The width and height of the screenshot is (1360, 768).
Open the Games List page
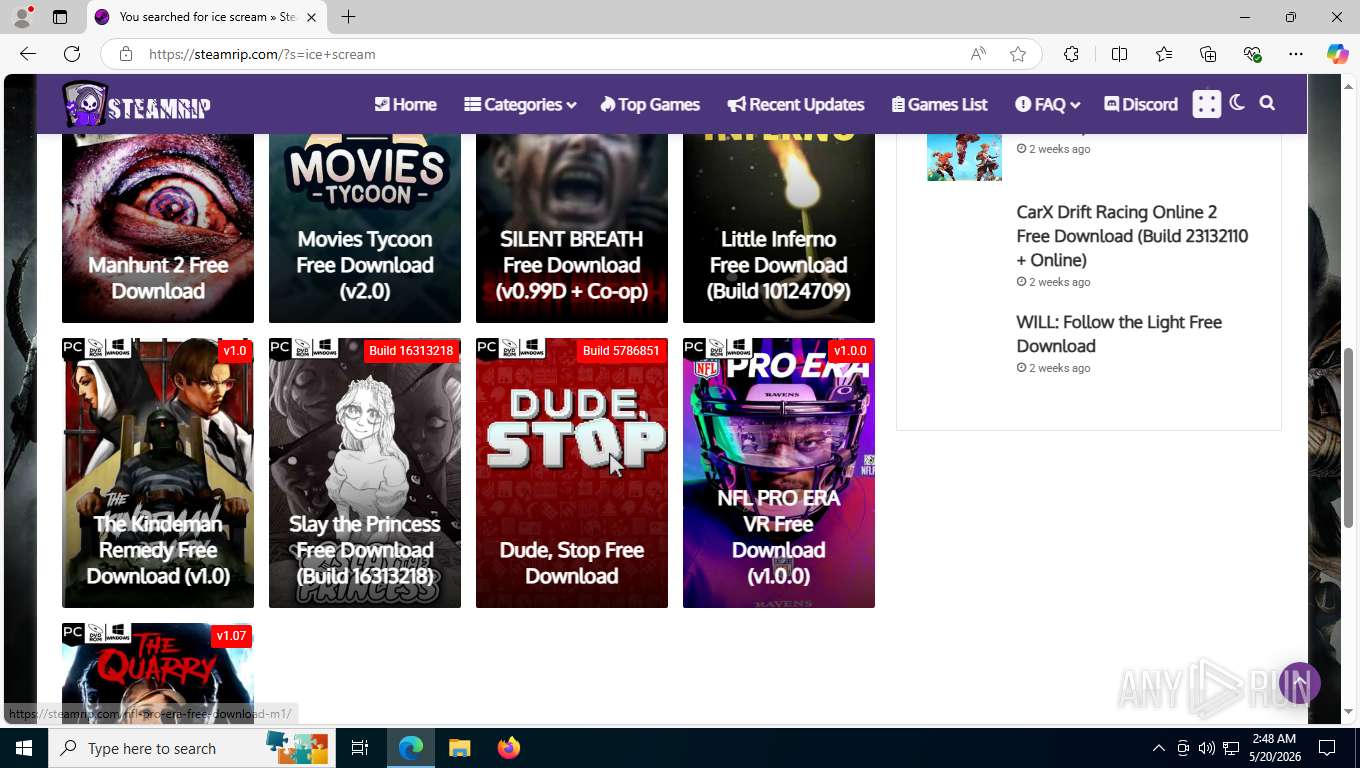(x=940, y=104)
